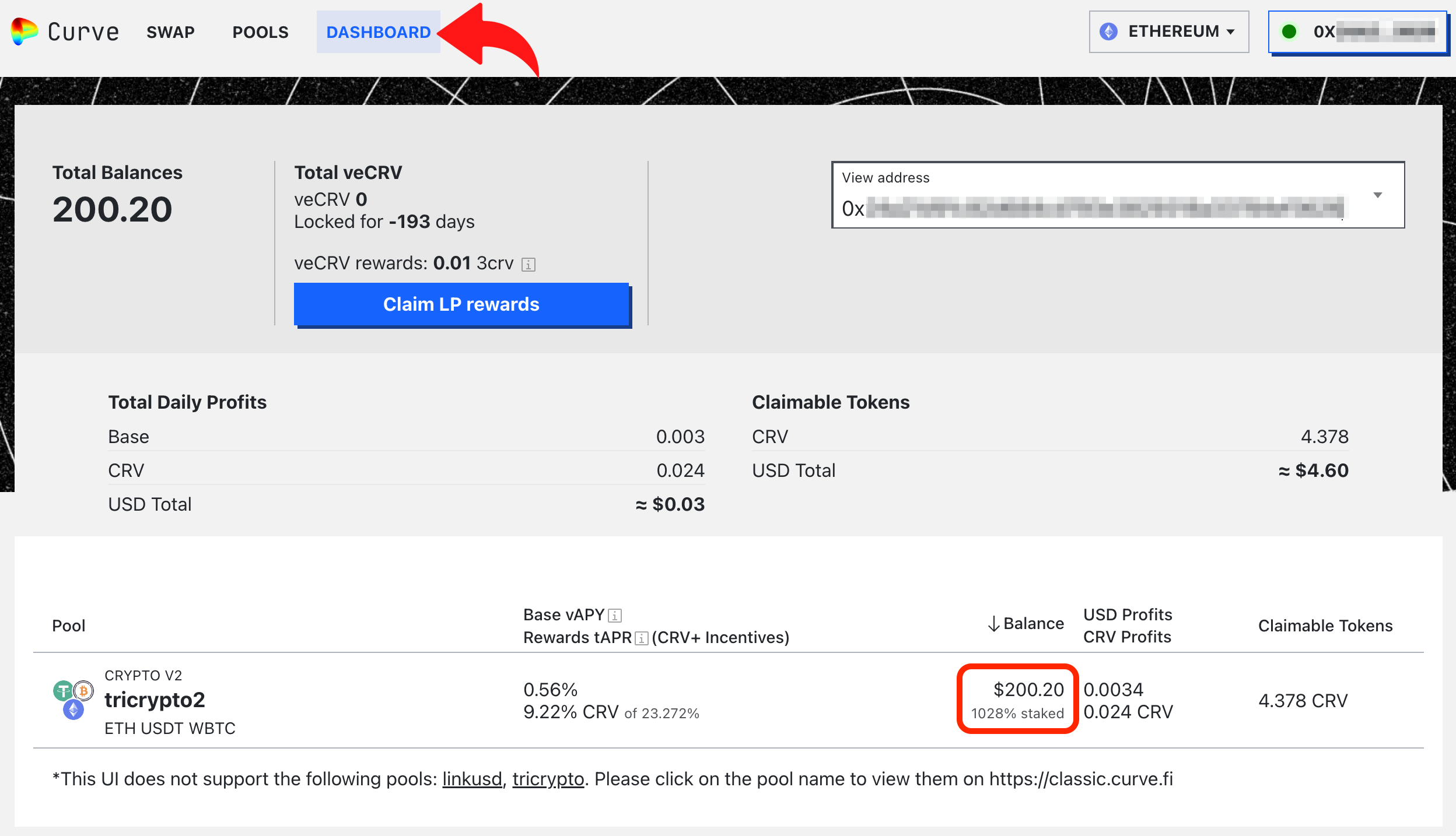Click the Curve wordmark to go home
The height and width of the screenshot is (836, 1456).
(x=84, y=32)
